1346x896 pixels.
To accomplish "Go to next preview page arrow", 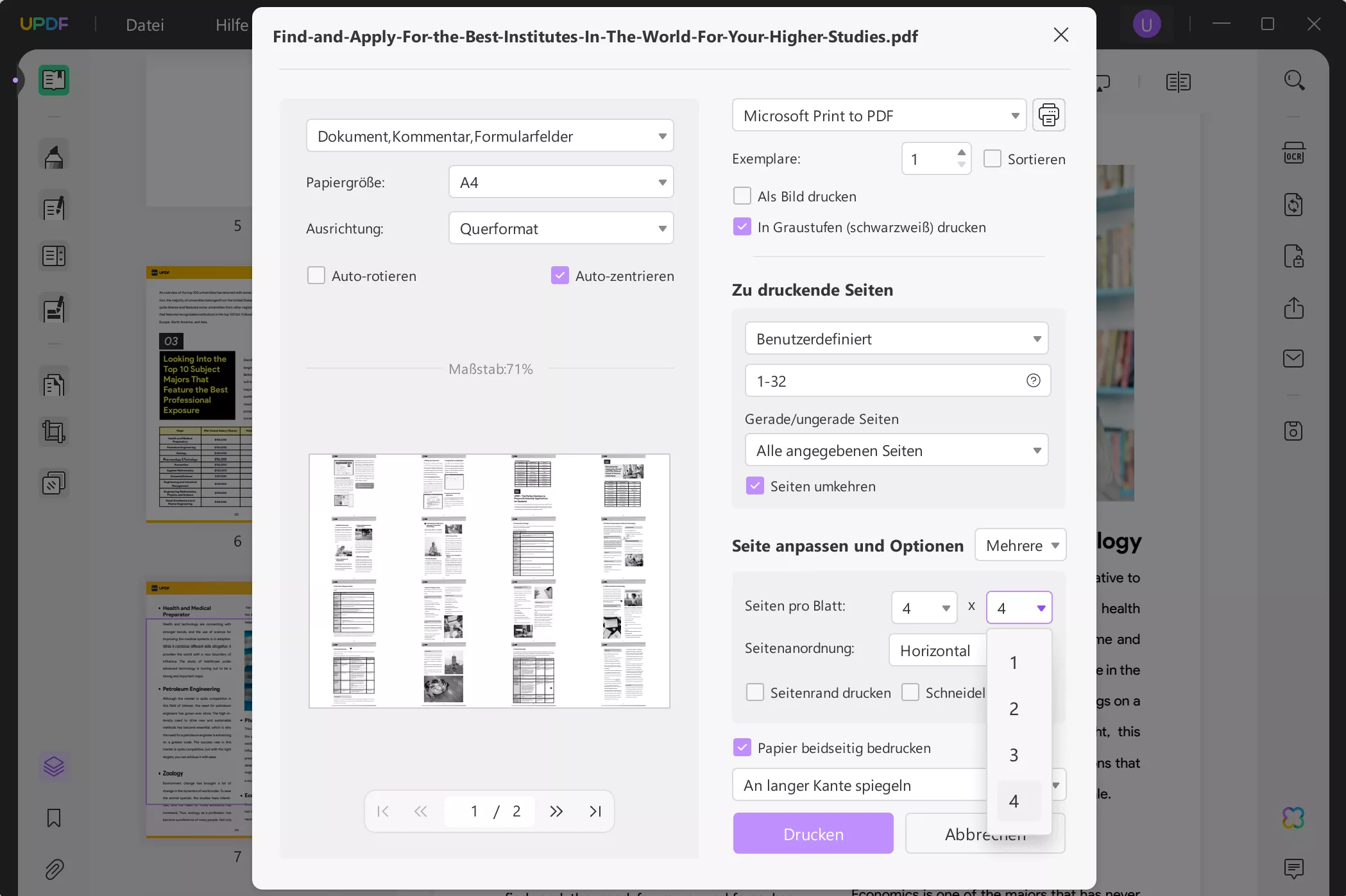I will click(x=556, y=811).
